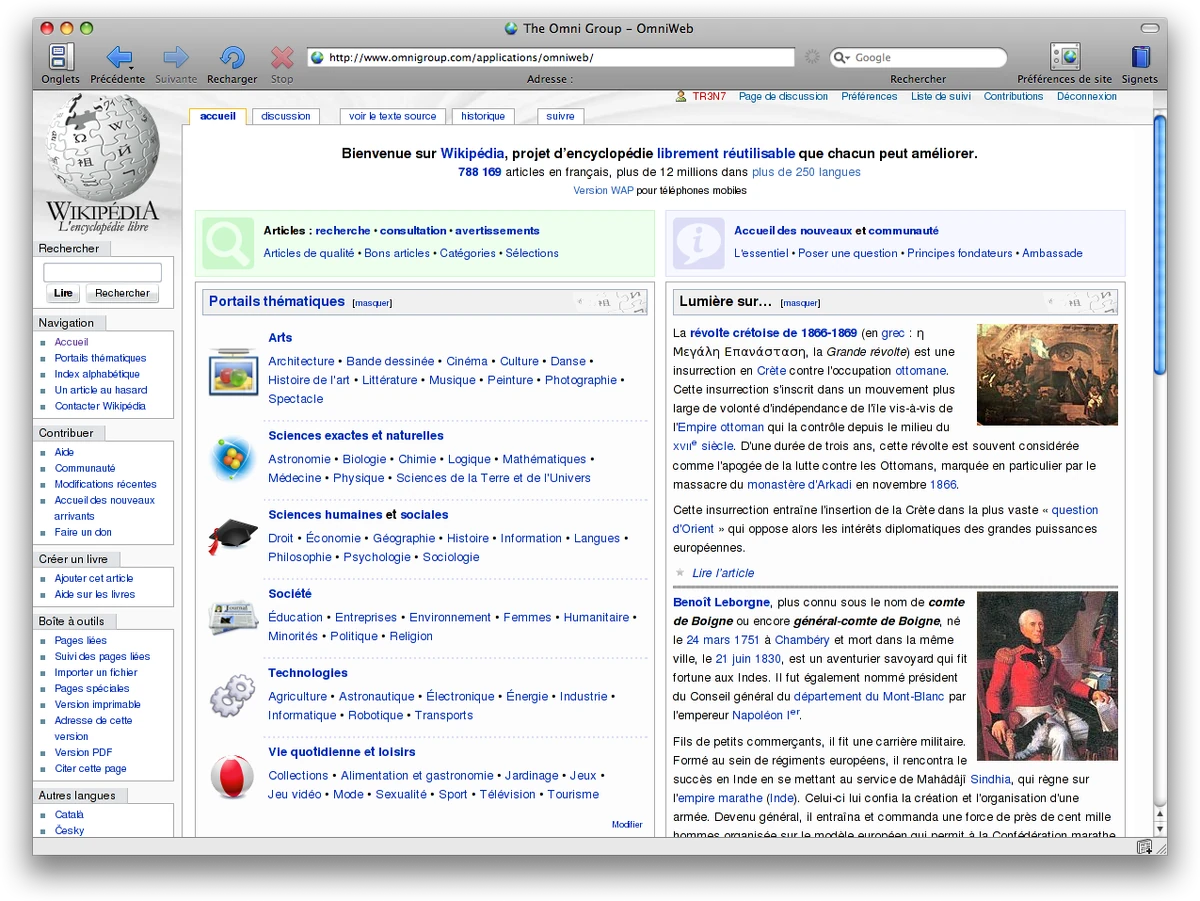Click the Technologies gears icon
Viewport: 1200px width, 901px height.
click(232, 696)
